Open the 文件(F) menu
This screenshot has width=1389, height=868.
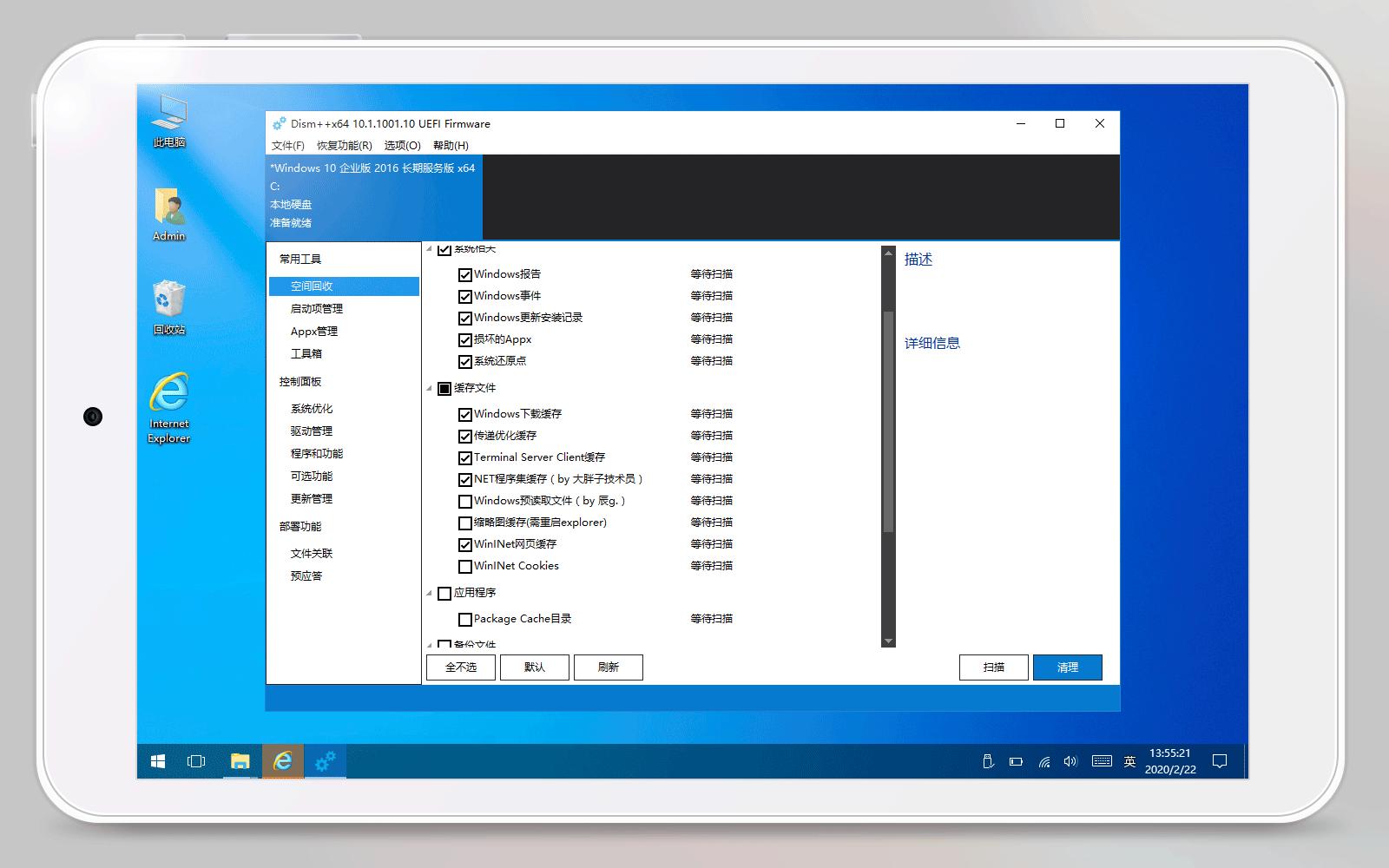point(286,146)
